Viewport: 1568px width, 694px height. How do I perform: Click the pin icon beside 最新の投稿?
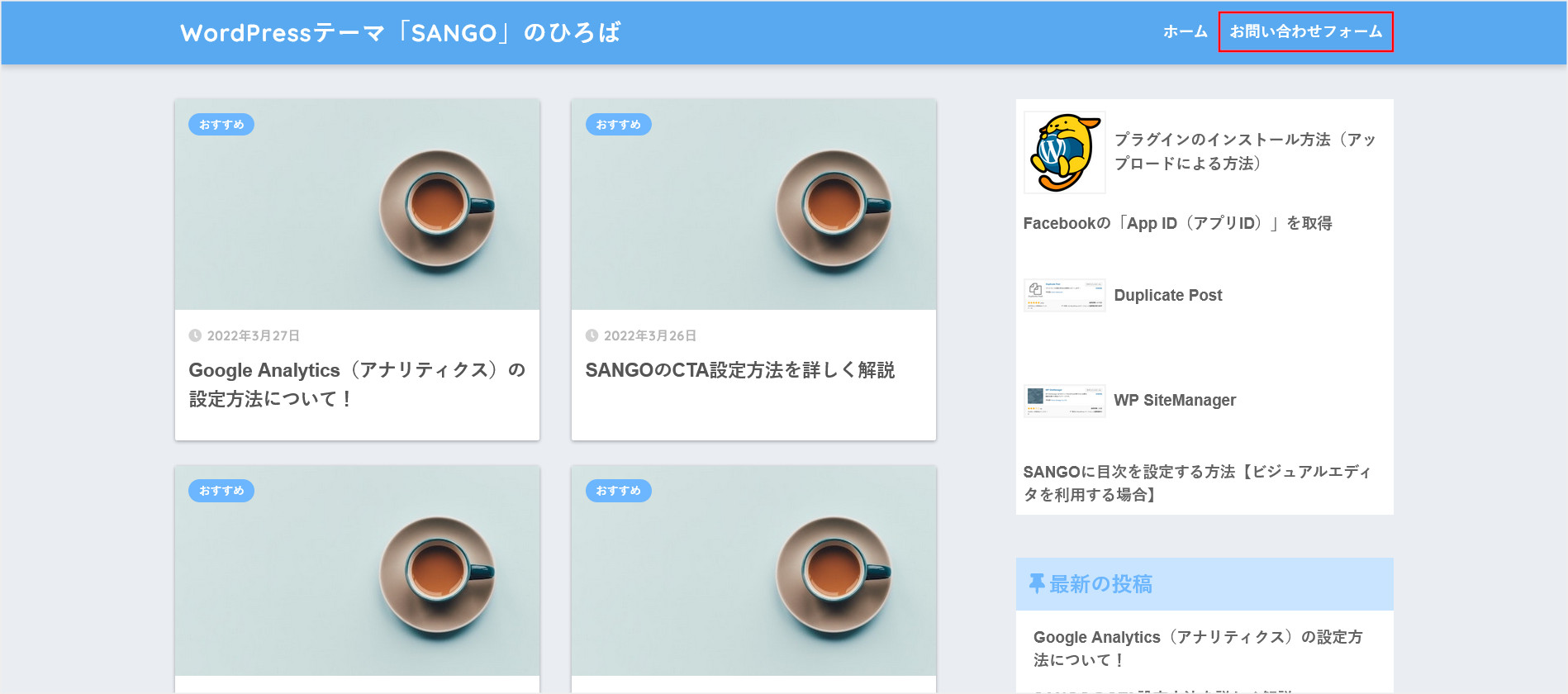1036,584
